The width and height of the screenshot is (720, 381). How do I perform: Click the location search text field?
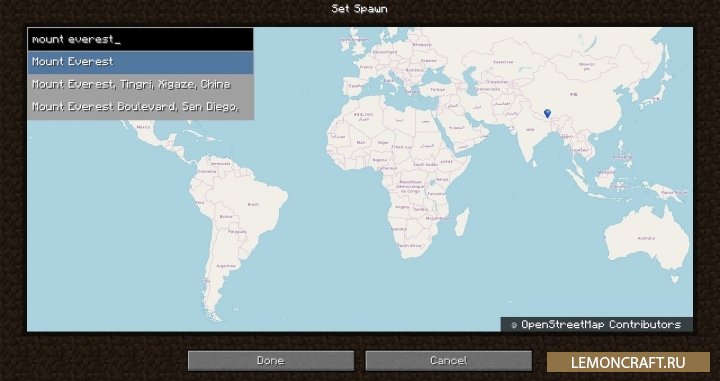click(141, 39)
